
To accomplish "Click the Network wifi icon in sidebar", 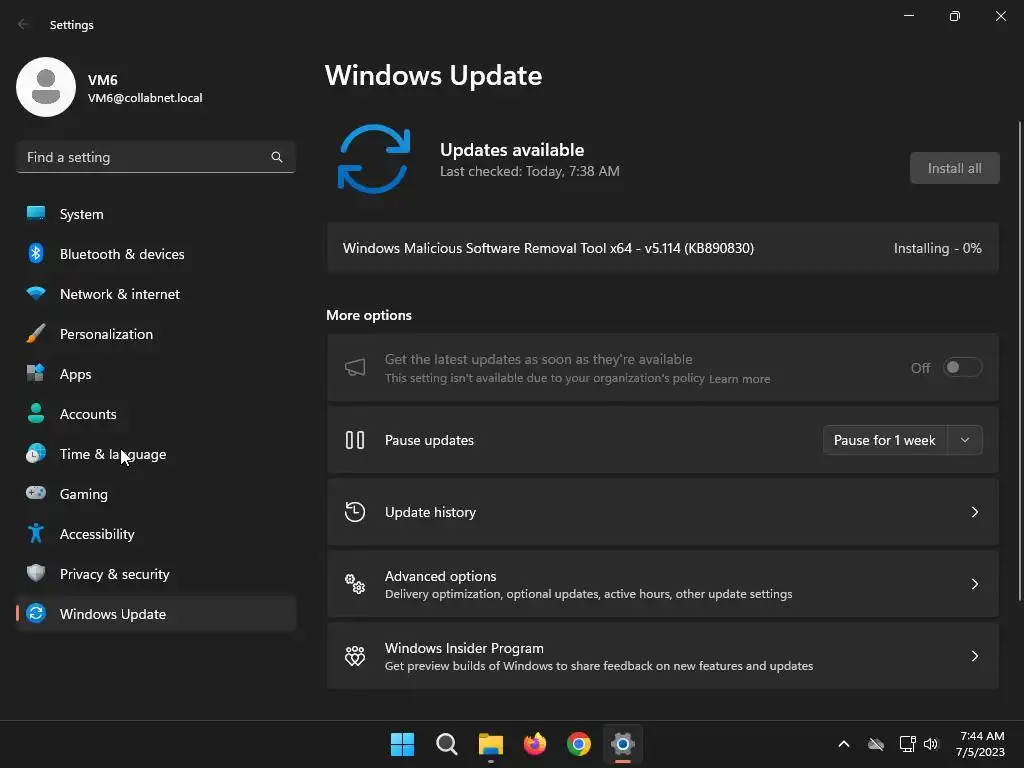I will point(36,293).
